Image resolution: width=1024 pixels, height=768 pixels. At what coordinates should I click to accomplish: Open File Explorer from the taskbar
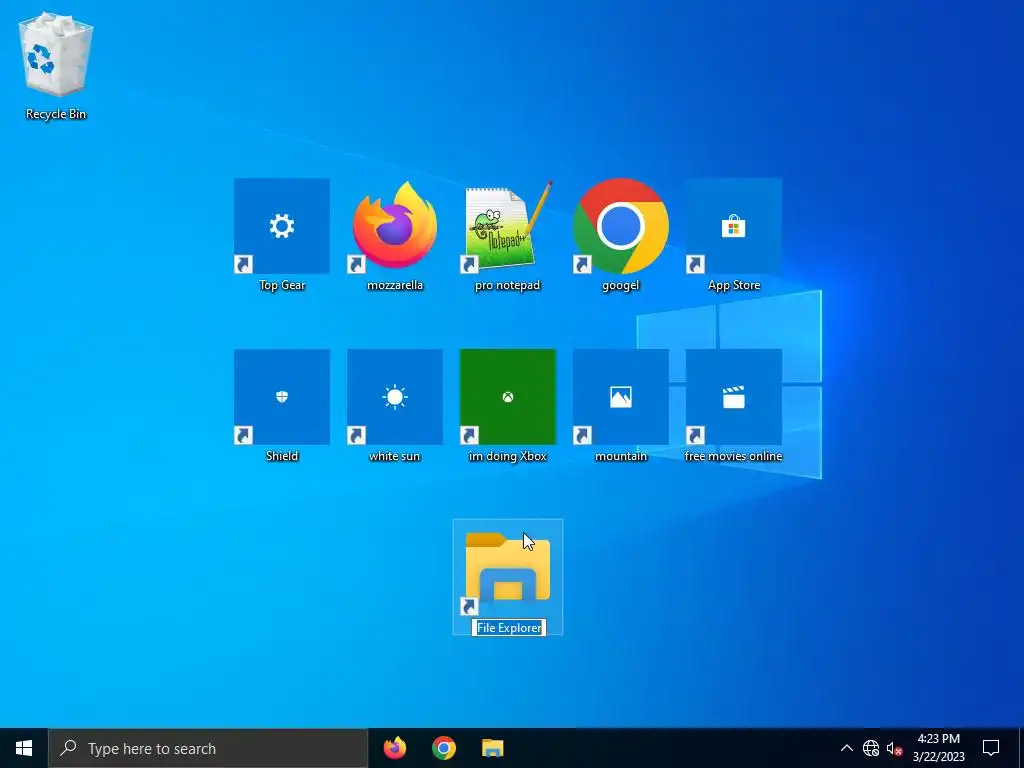click(492, 748)
